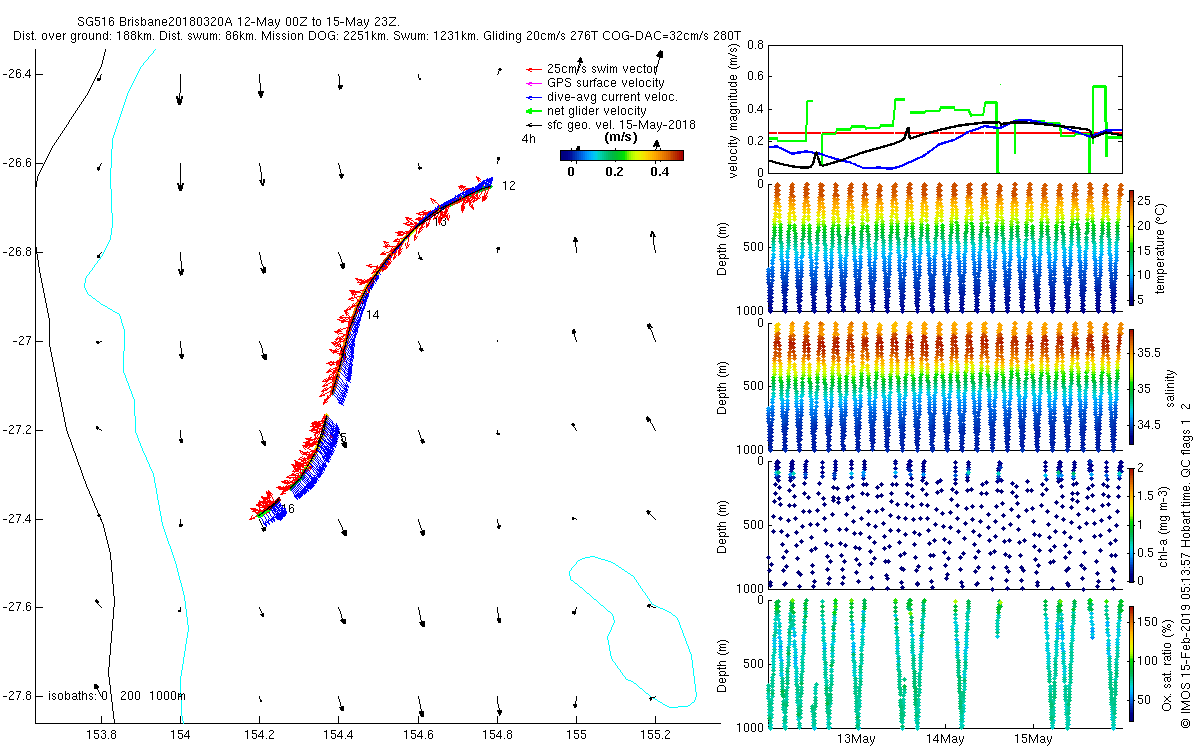
Task: Click longitude tick '155.2' on the map
Action: [x=655, y=735]
